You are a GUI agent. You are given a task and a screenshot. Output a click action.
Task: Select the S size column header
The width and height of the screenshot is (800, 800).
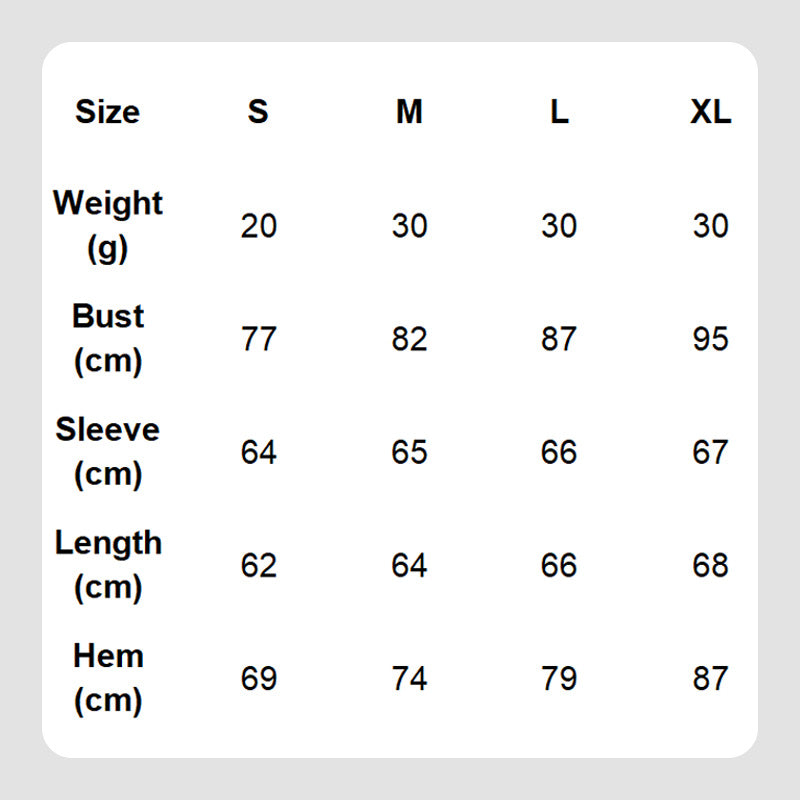point(258,111)
